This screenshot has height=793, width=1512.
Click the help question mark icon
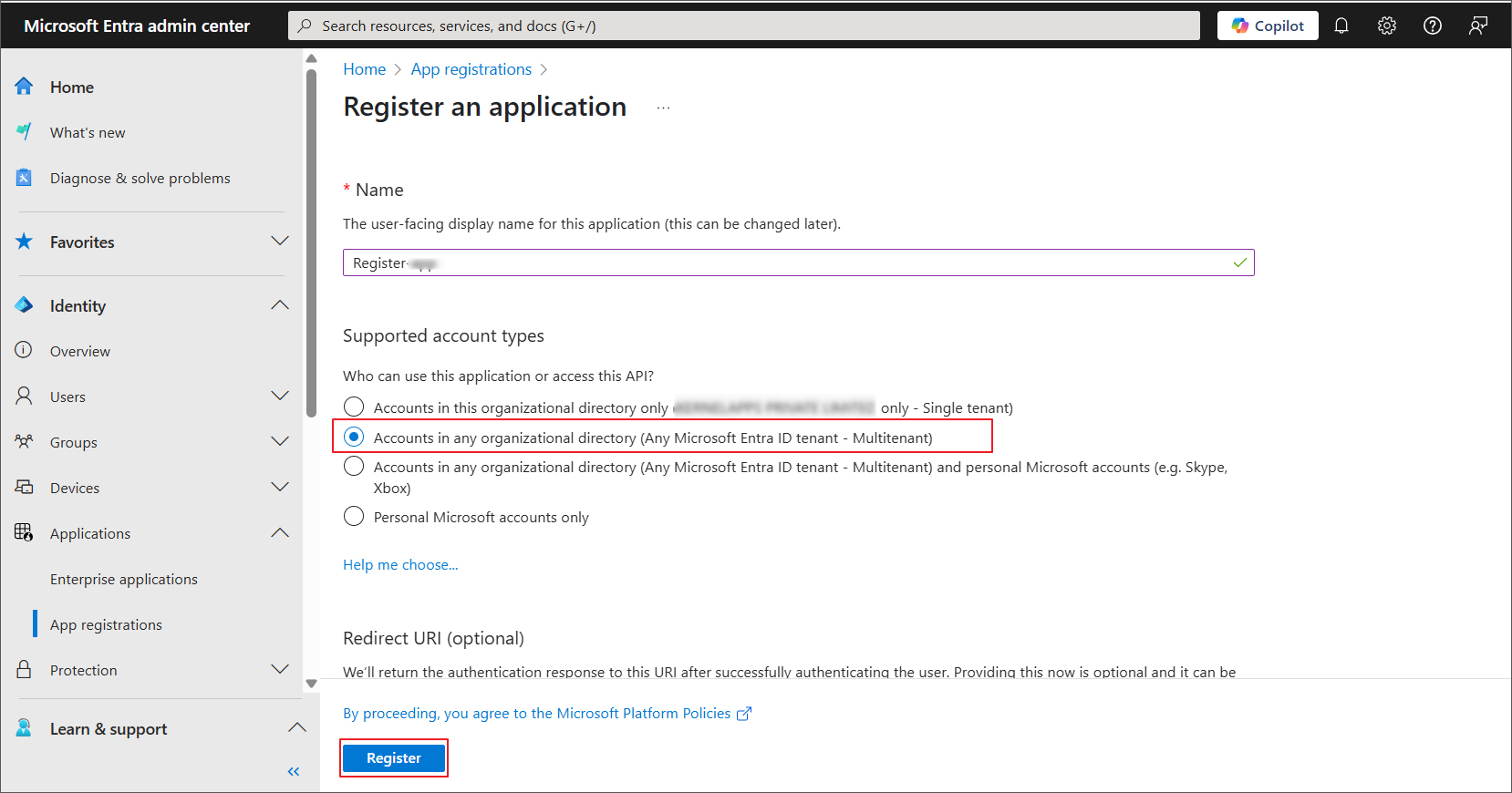[1432, 26]
